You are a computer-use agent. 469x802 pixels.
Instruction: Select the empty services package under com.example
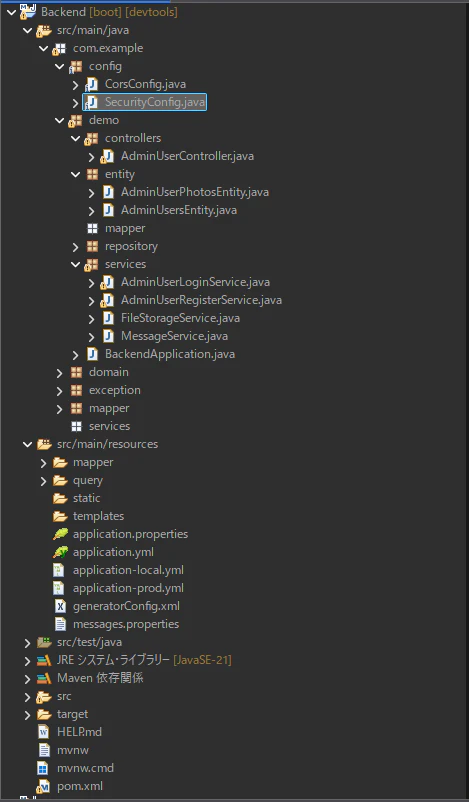[x=109, y=426]
